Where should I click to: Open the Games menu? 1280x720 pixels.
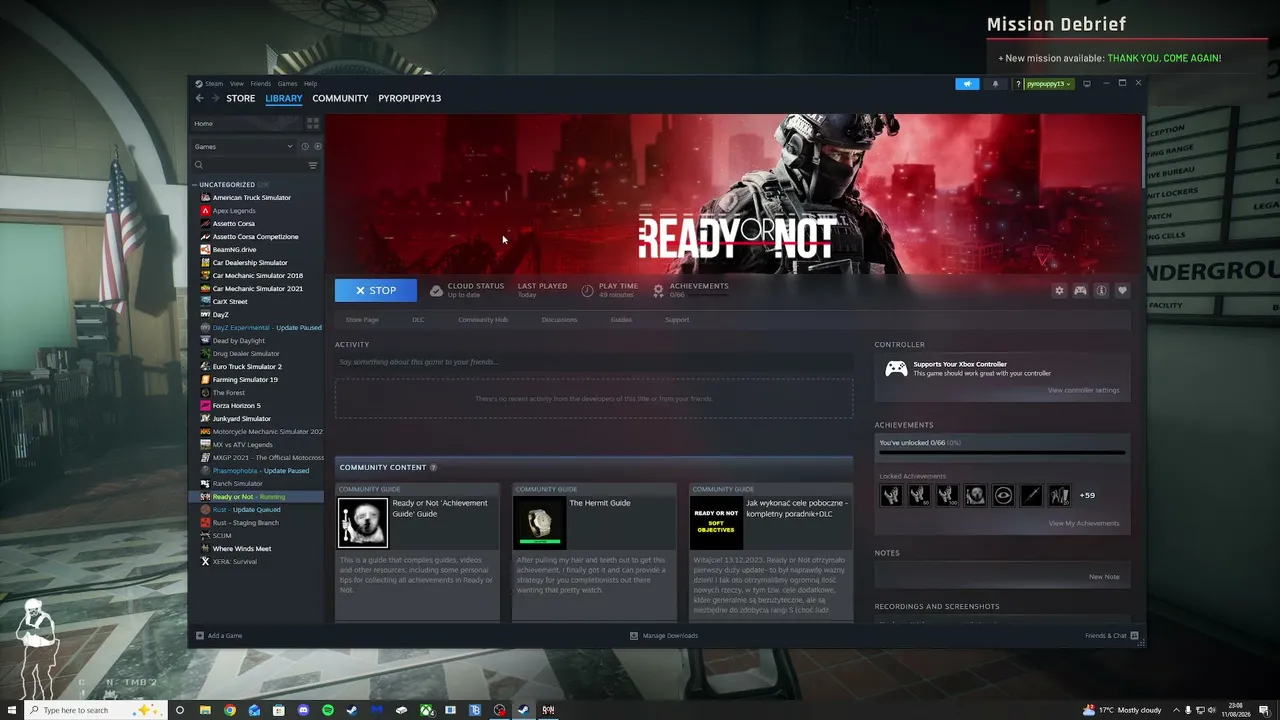pyautogui.click(x=288, y=84)
